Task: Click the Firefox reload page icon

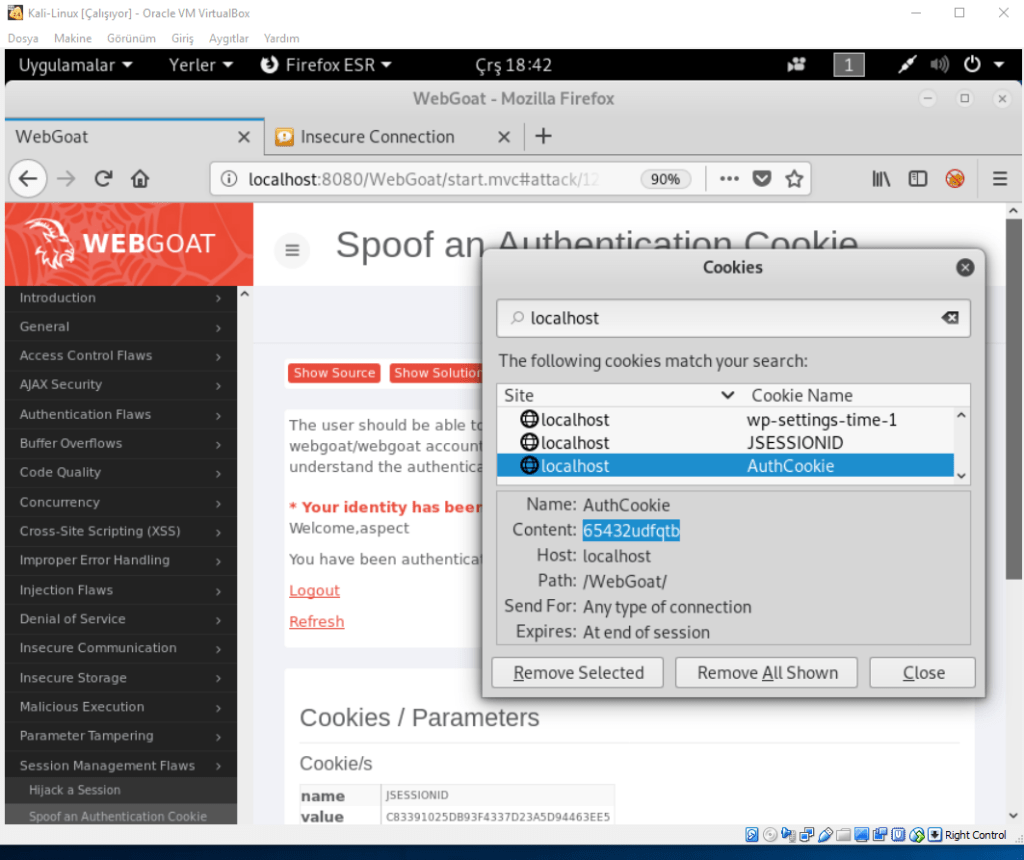Action: pos(103,179)
